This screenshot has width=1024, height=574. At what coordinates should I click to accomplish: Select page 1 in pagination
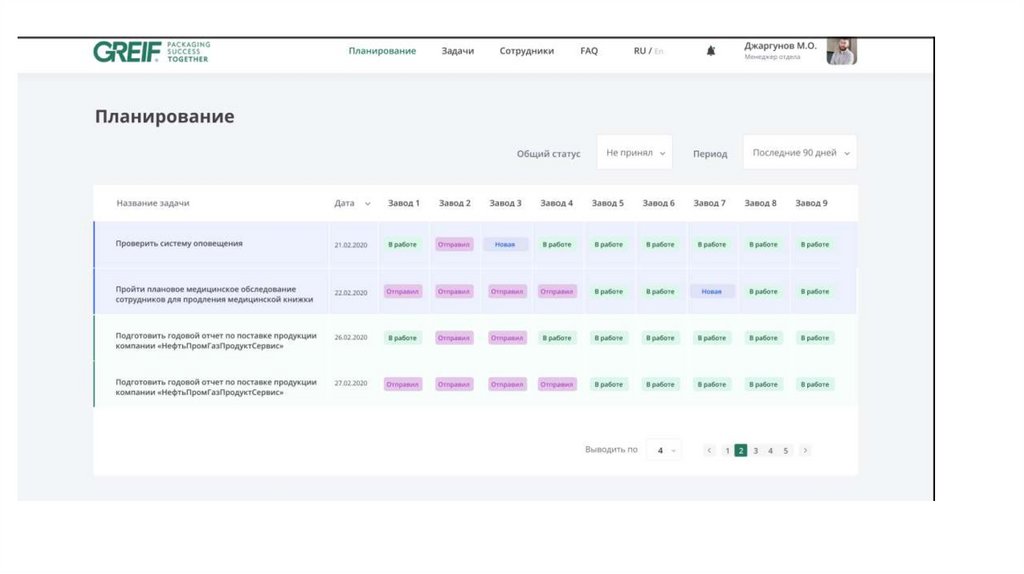coord(727,451)
